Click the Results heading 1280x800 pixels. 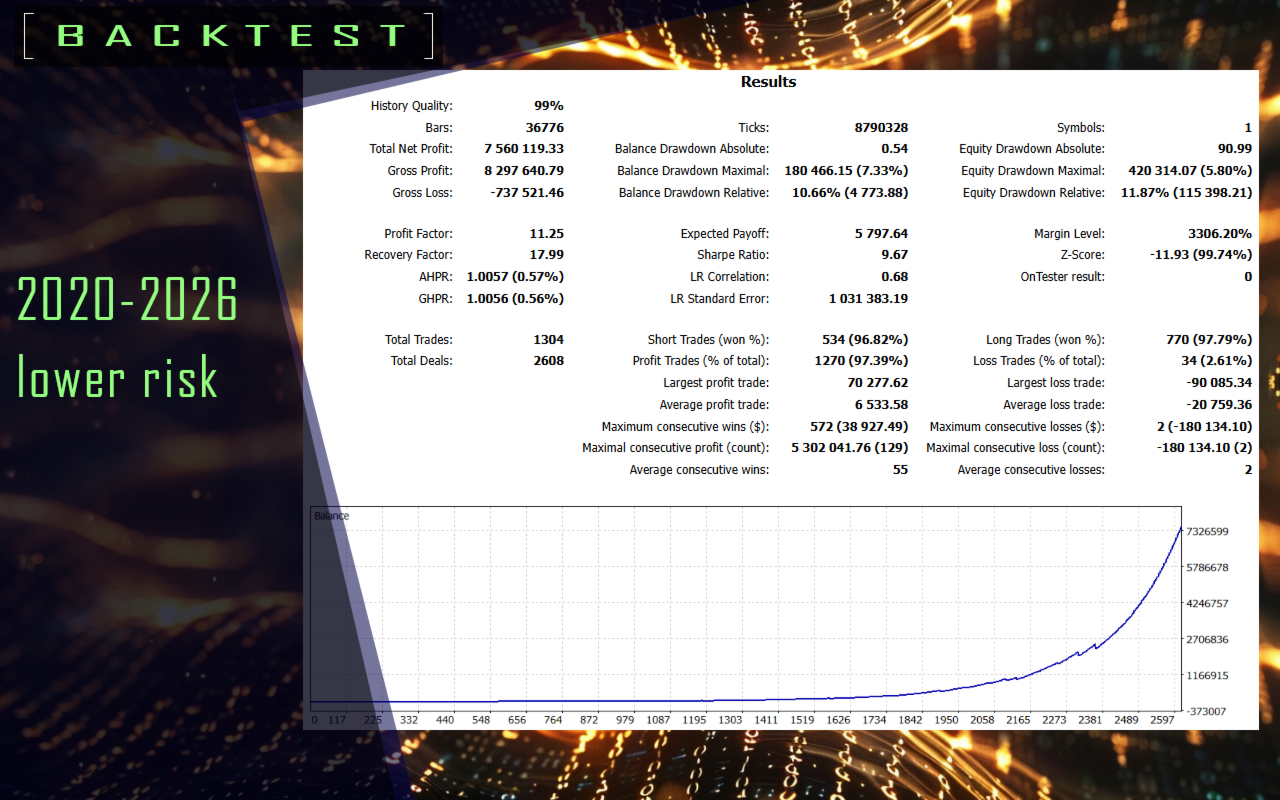point(768,82)
